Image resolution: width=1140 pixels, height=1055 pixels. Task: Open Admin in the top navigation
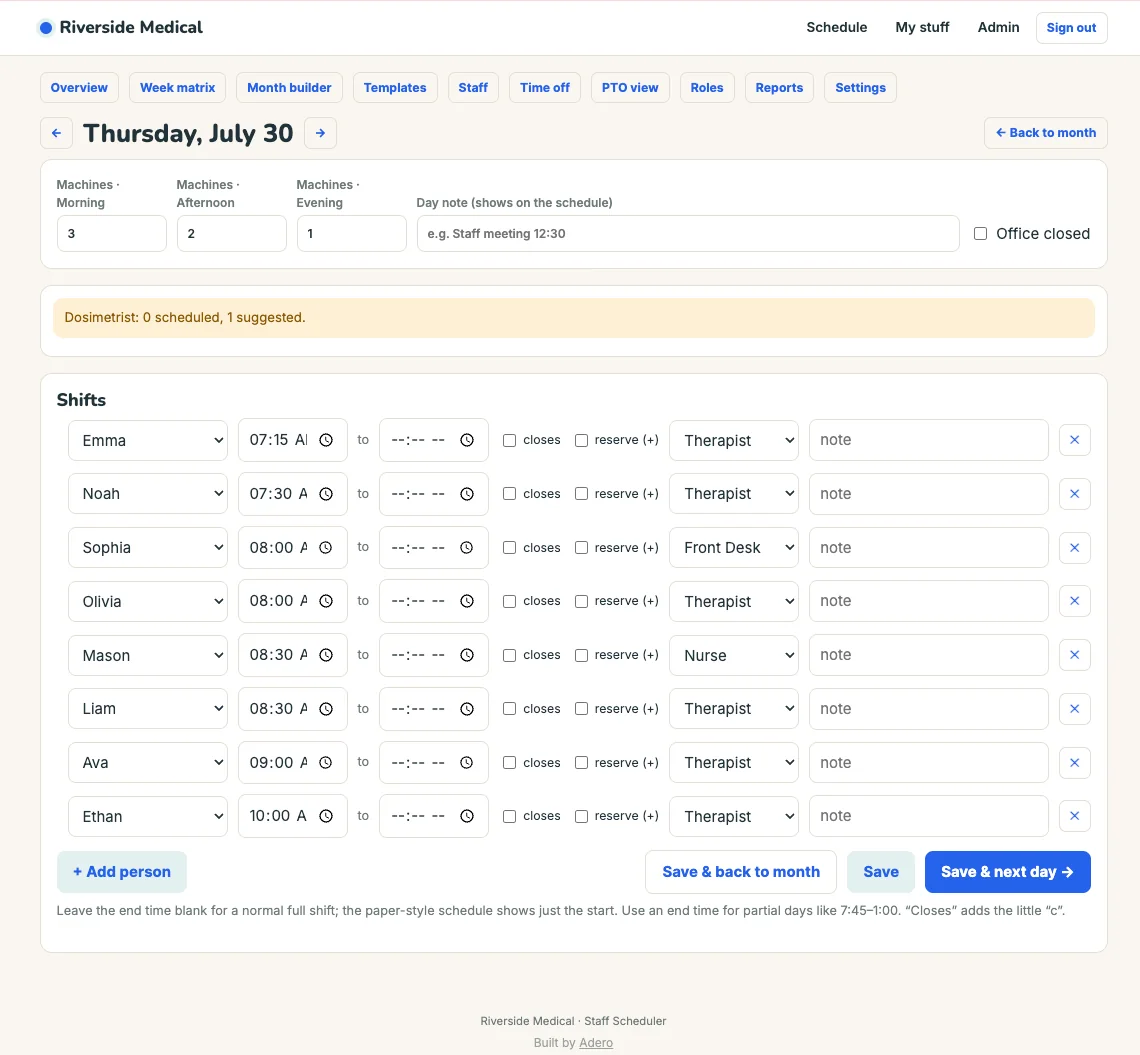click(x=998, y=28)
